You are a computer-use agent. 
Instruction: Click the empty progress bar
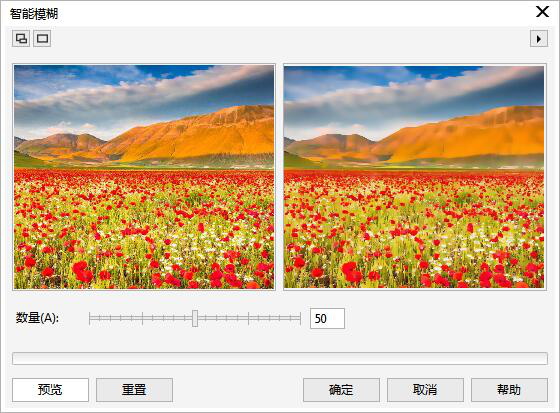click(x=280, y=358)
